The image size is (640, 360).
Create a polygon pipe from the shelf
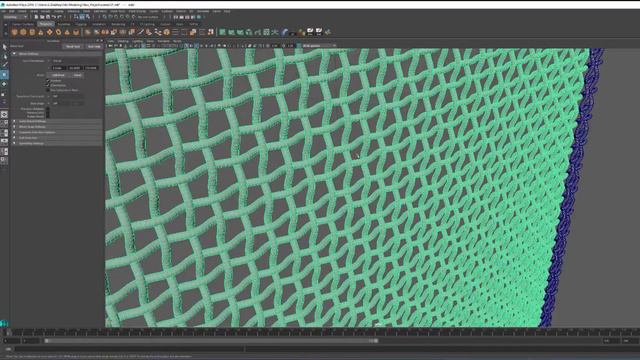(76, 32)
